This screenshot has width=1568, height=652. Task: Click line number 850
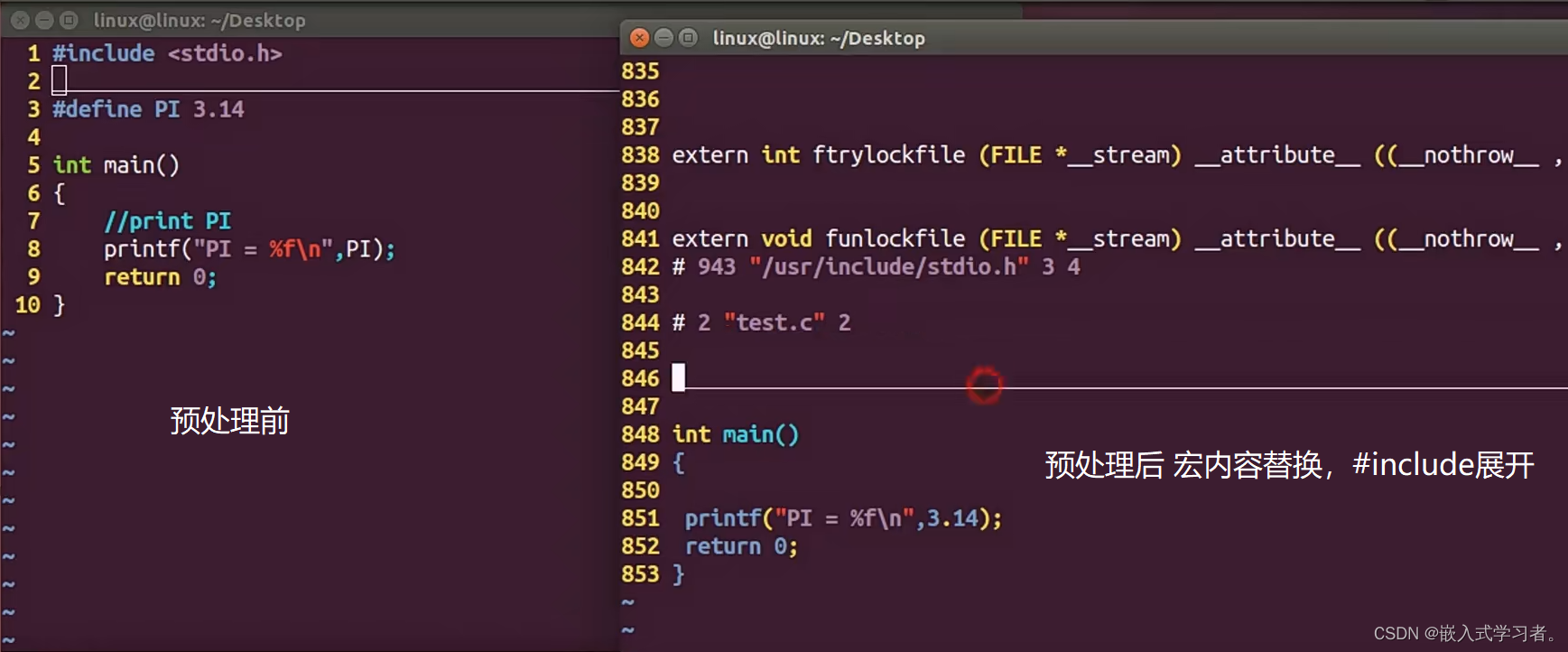click(640, 490)
